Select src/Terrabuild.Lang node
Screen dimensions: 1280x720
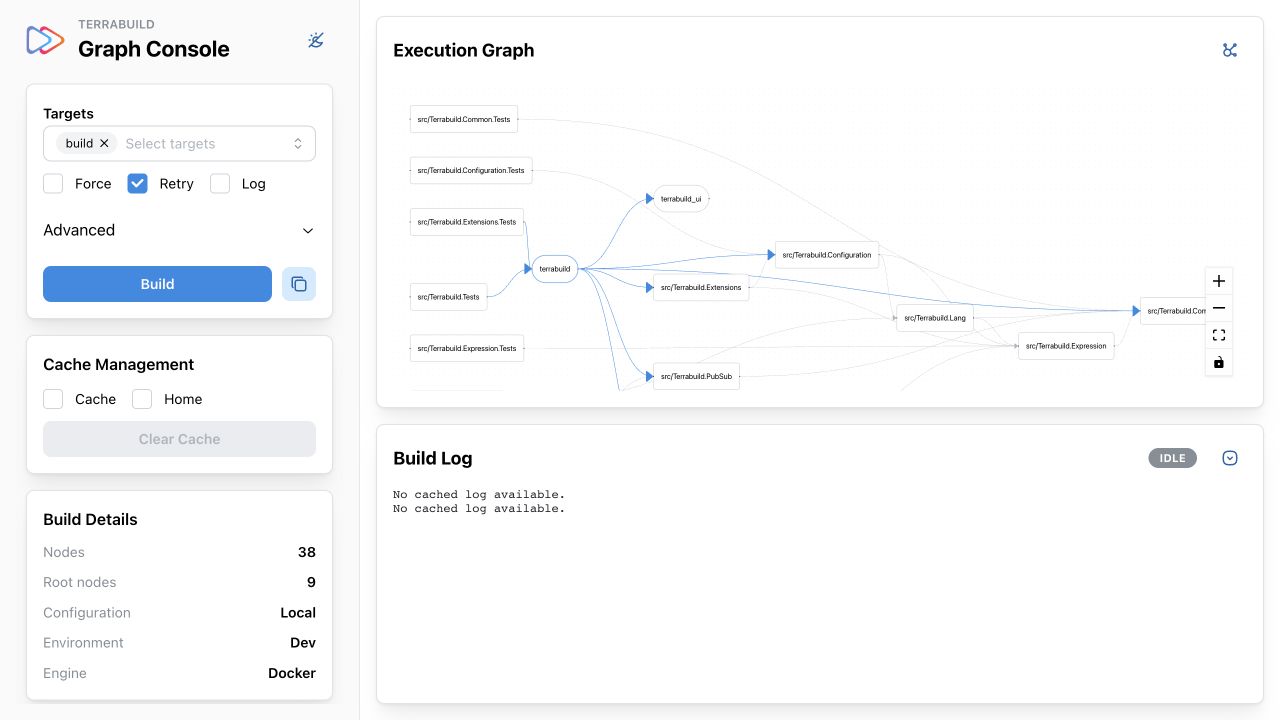pyautogui.click(x=934, y=318)
